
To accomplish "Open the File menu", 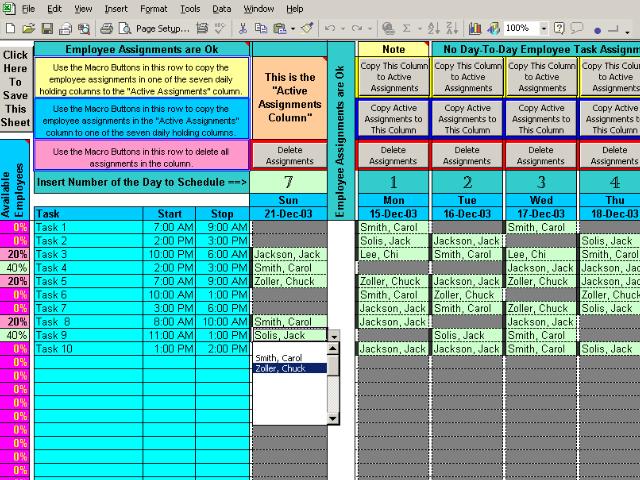I will (28, 9).
